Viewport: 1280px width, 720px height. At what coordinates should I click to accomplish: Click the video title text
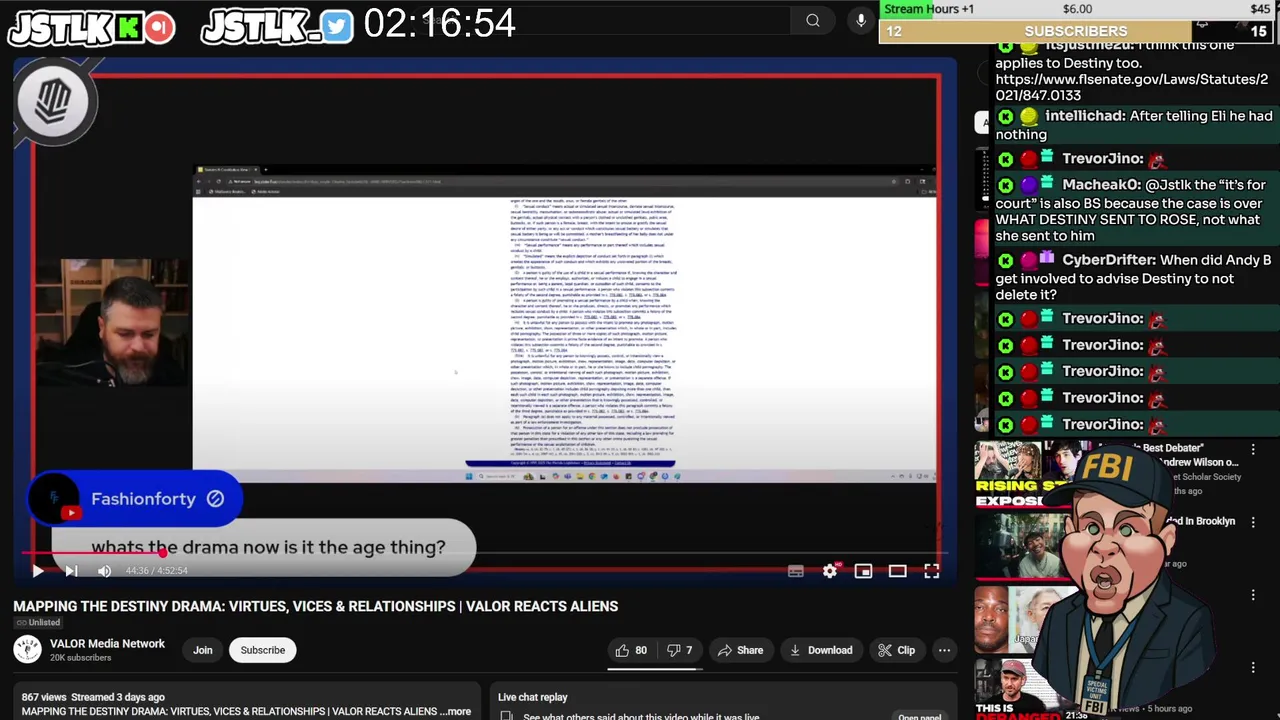coord(315,606)
